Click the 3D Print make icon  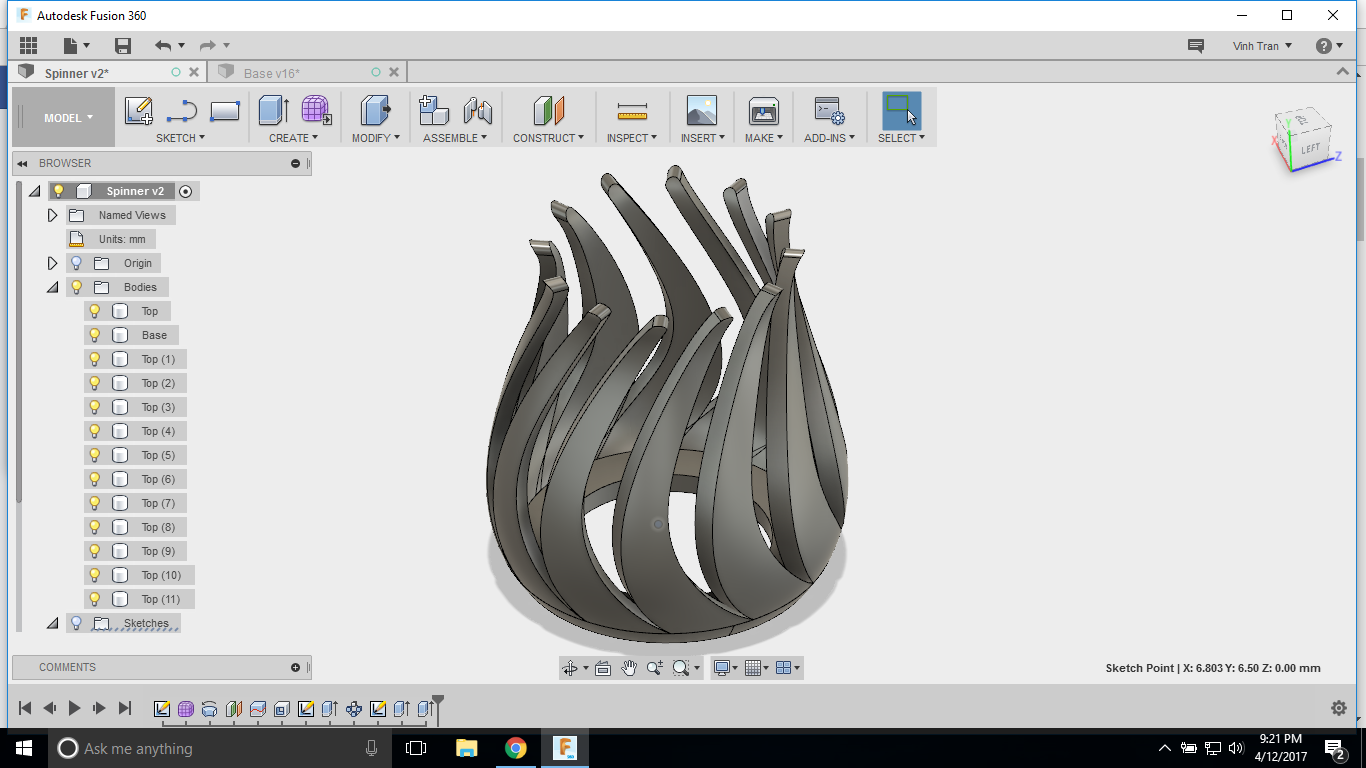click(x=763, y=110)
